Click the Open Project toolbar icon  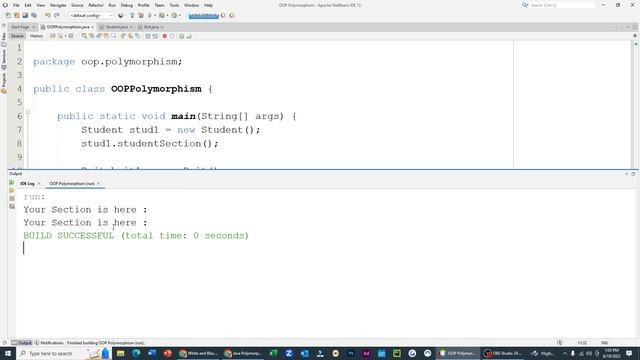(25, 16)
